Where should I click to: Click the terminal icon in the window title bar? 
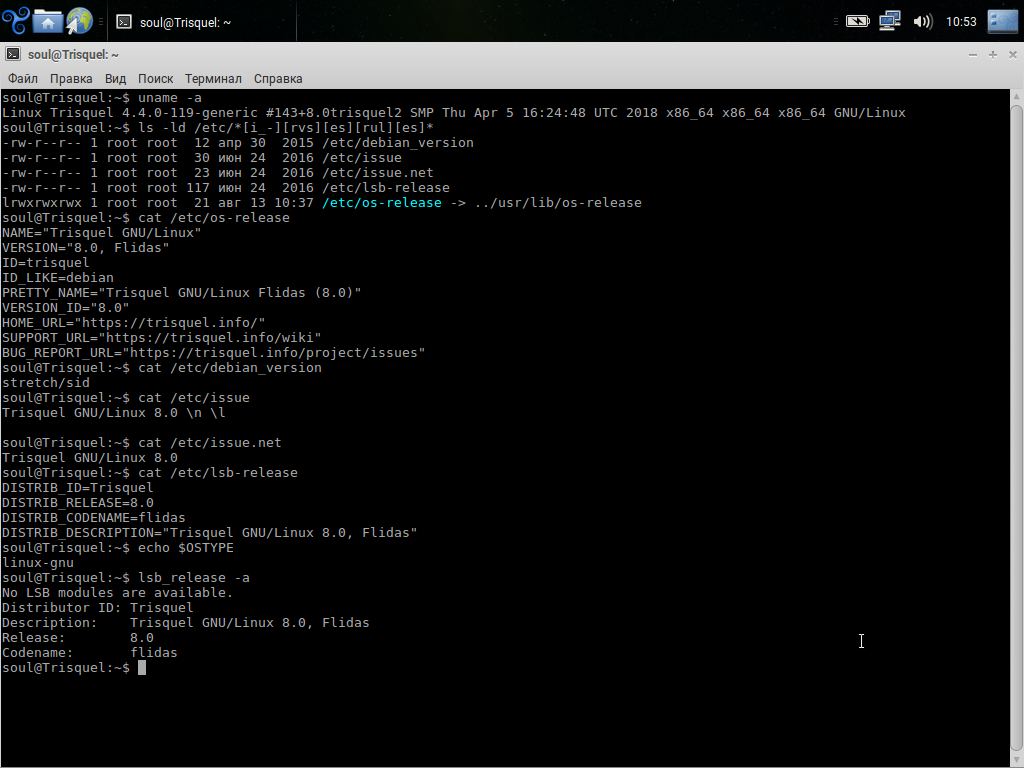tap(13, 54)
